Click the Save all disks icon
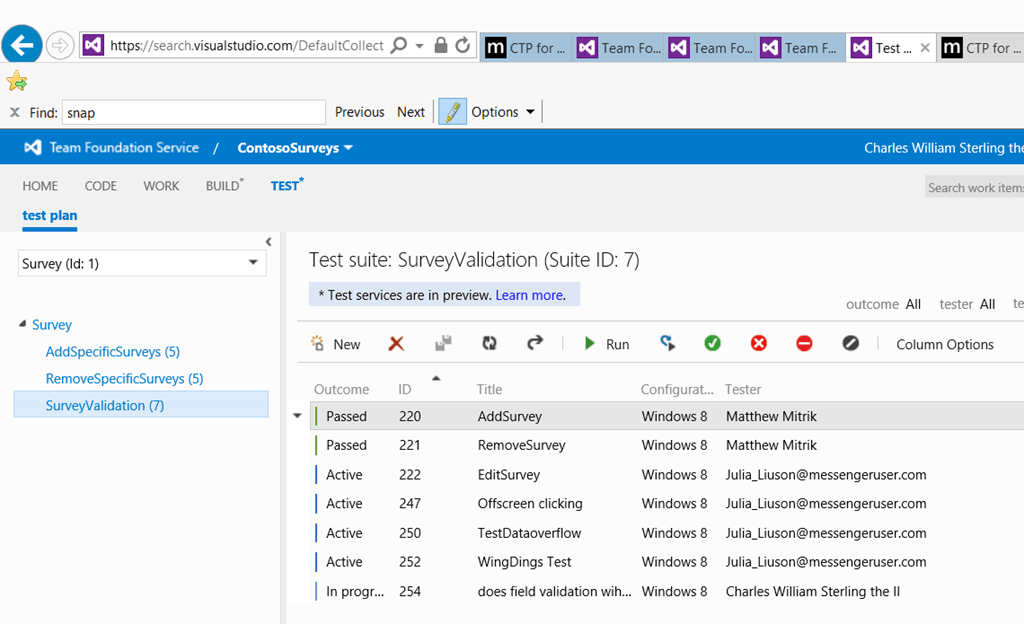The width and height of the screenshot is (1024, 624). (x=443, y=343)
